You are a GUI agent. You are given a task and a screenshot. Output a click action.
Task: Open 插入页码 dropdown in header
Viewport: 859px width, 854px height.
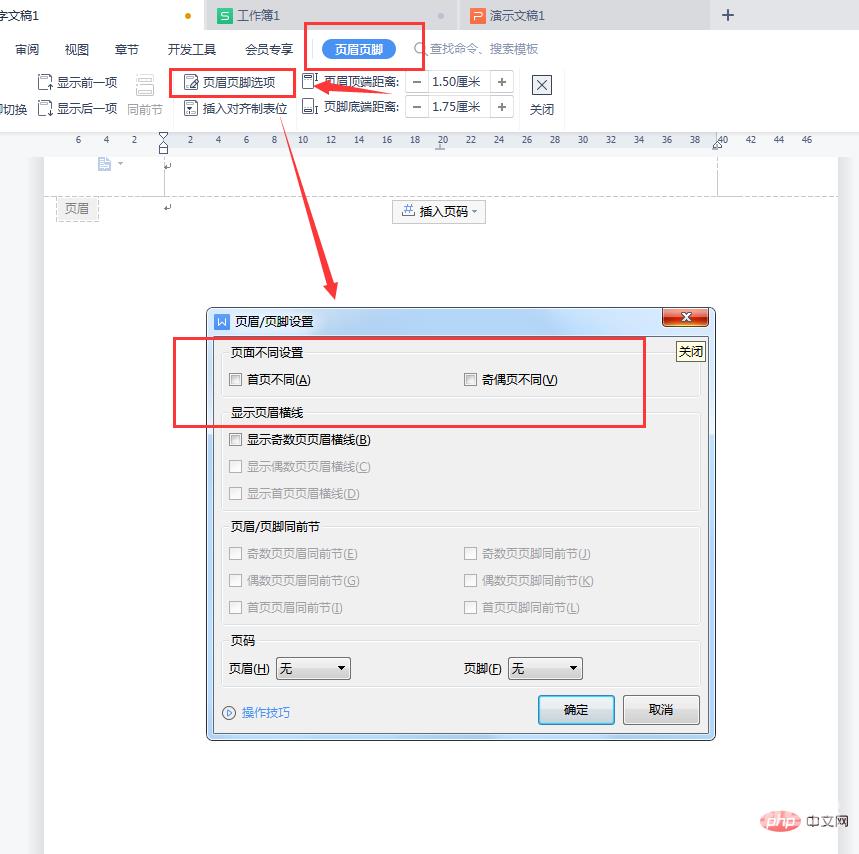click(441, 211)
